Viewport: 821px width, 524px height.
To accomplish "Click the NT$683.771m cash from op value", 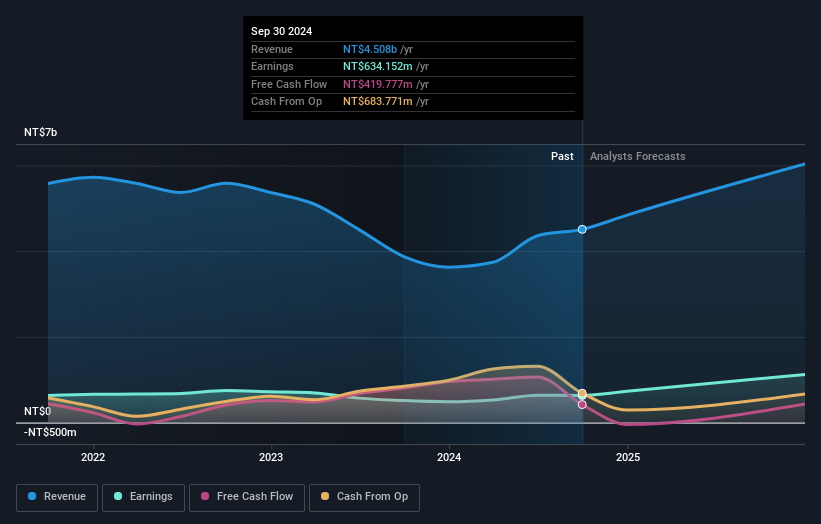I will (x=378, y=102).
